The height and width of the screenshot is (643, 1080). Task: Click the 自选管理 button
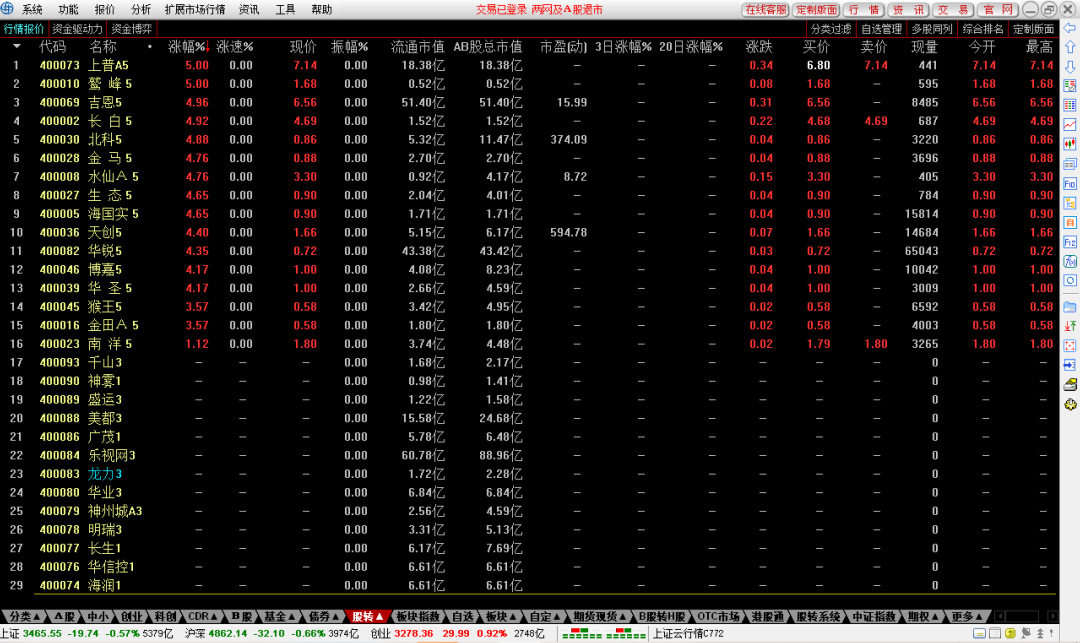pyautogui.click(x=881, y=29)
